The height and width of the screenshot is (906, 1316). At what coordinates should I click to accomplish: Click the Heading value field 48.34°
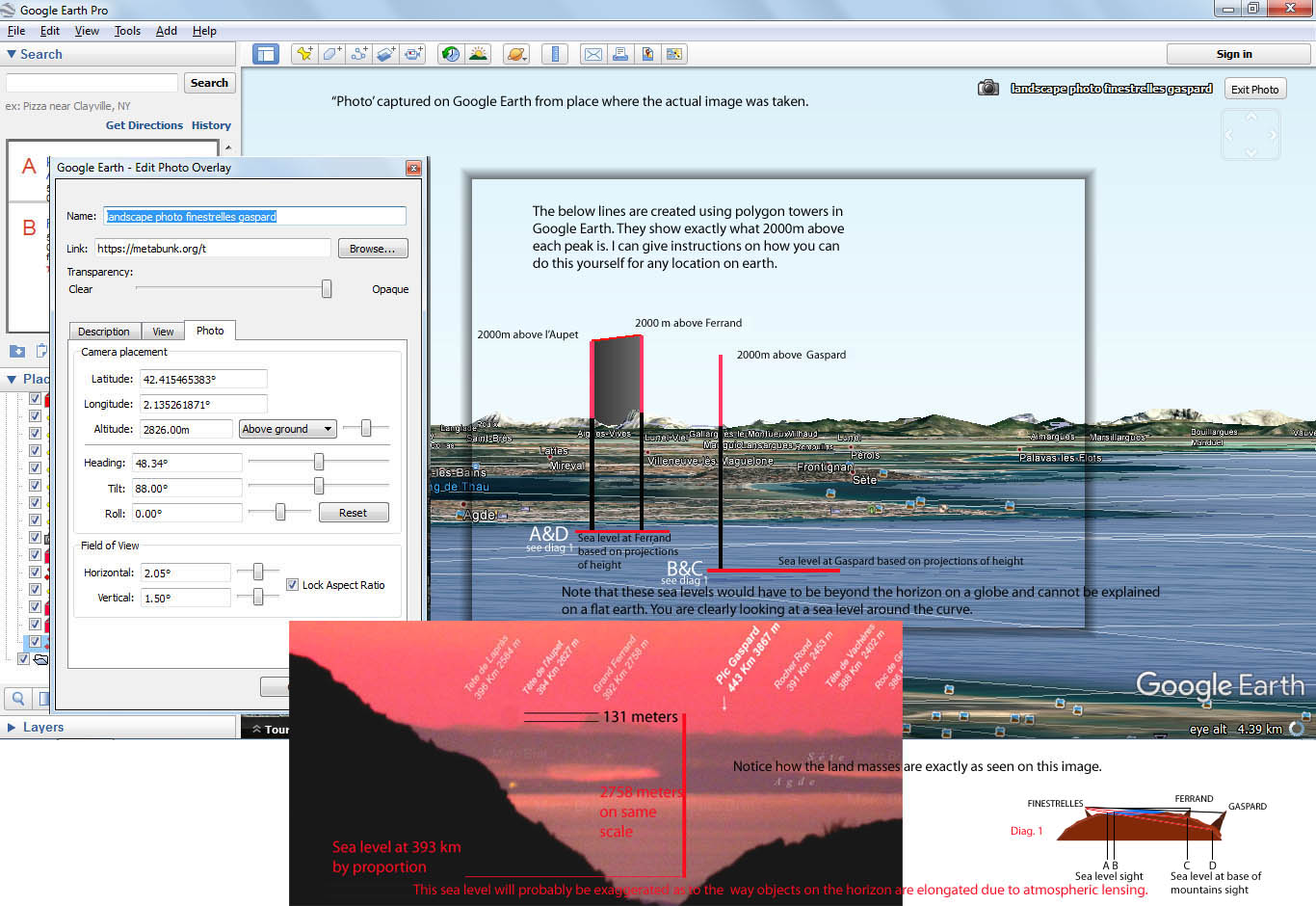[187, 464]
